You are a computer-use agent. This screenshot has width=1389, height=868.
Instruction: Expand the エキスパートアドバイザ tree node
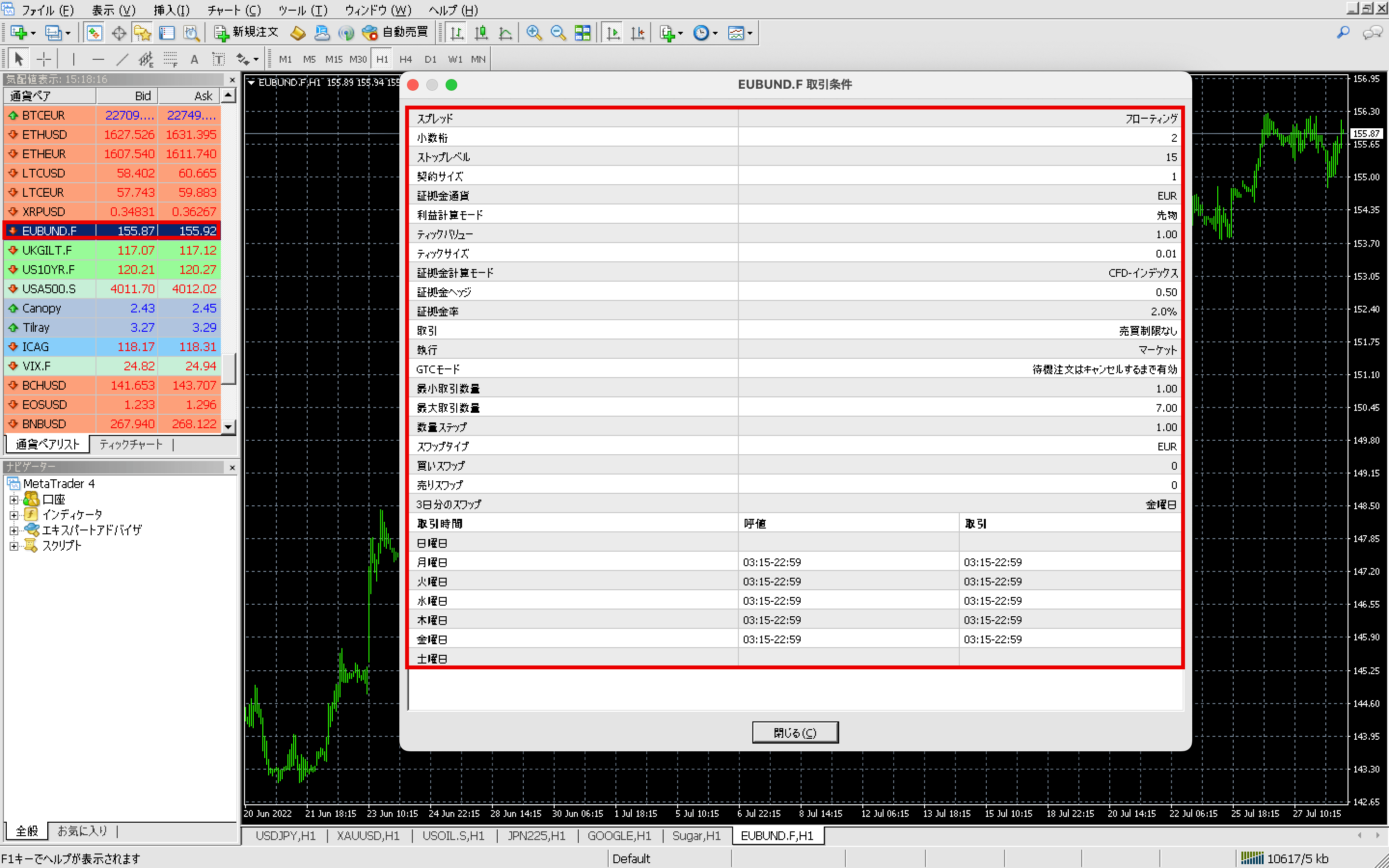click(14, 530)
